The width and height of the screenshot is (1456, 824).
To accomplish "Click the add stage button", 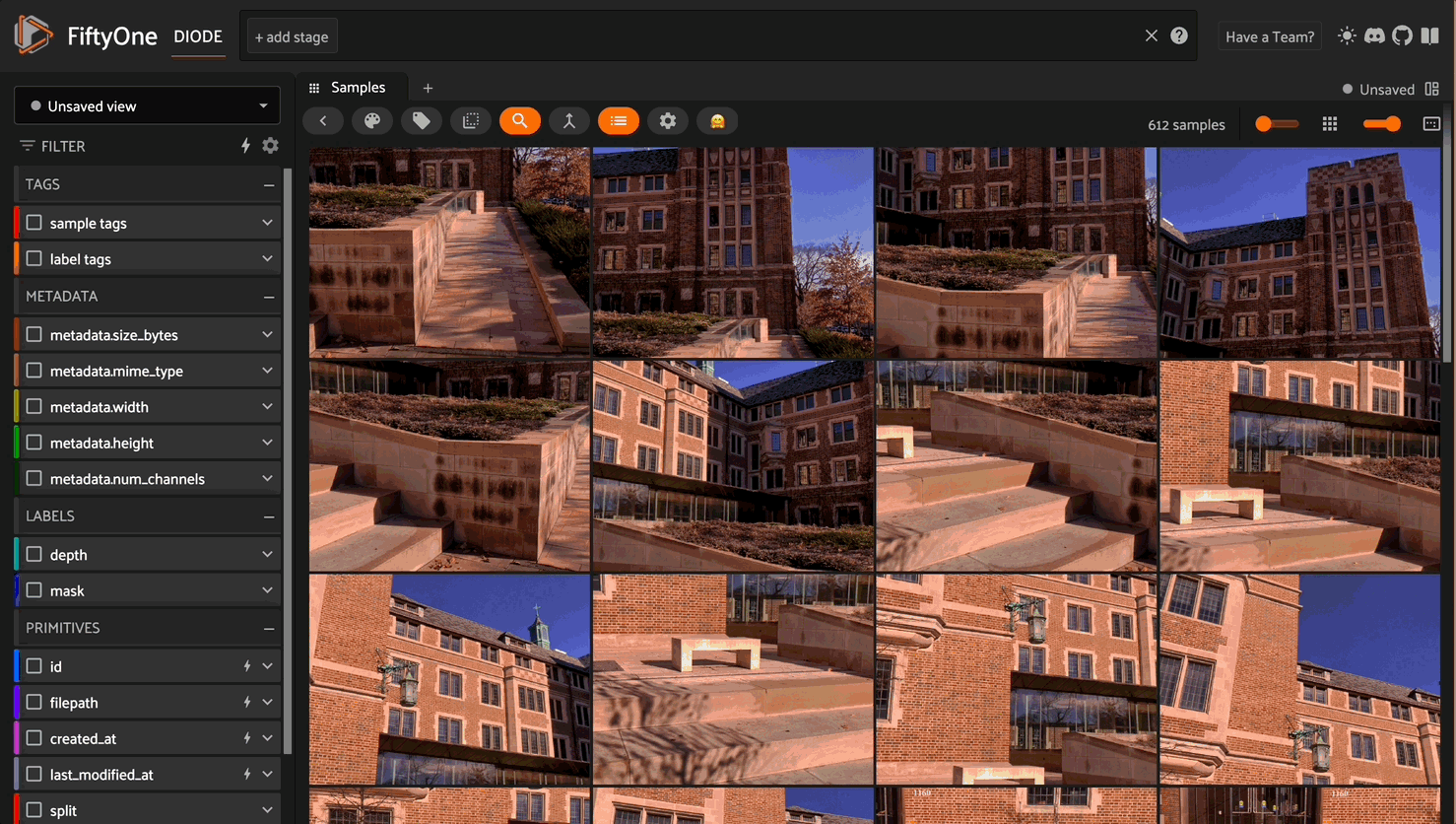I will coord(292,36).
